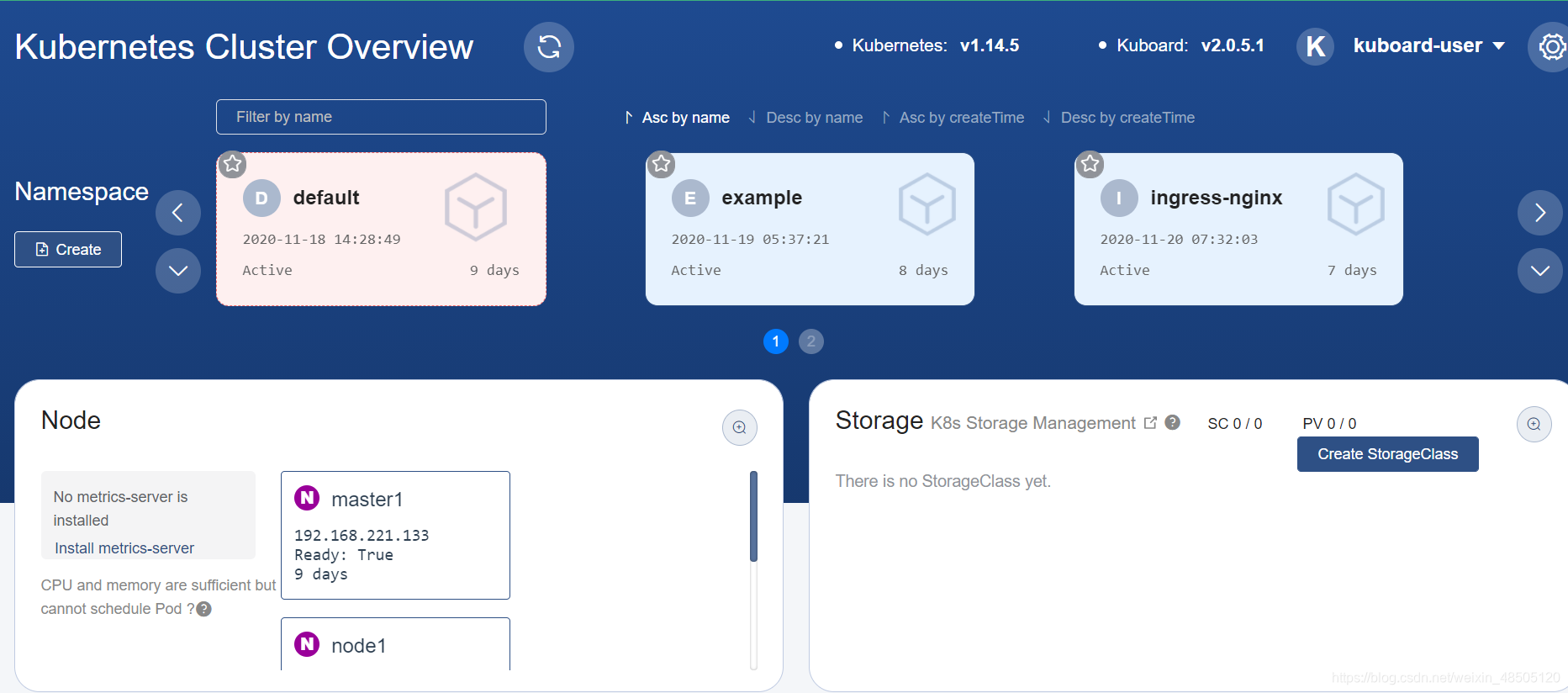Click the N icon on master1
The width and height of the screenshot is (1568, 693).
(x=307, y=498)
